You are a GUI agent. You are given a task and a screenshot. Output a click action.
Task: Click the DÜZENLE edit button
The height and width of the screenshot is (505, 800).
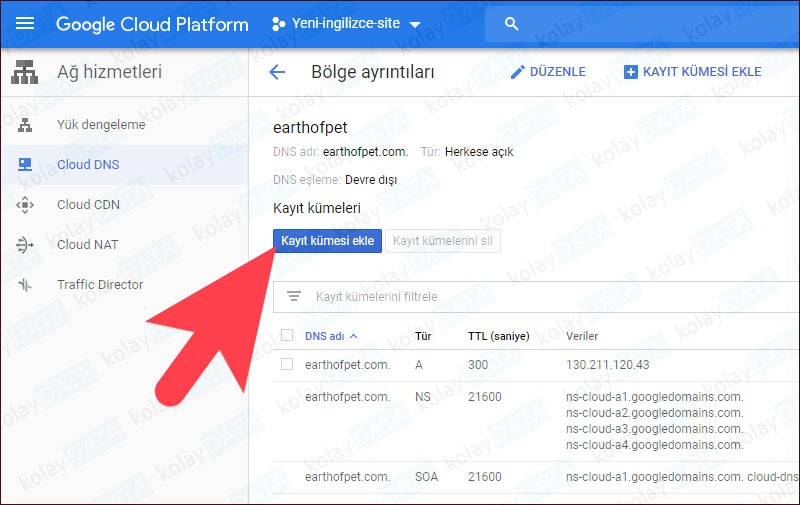point(548,72)
